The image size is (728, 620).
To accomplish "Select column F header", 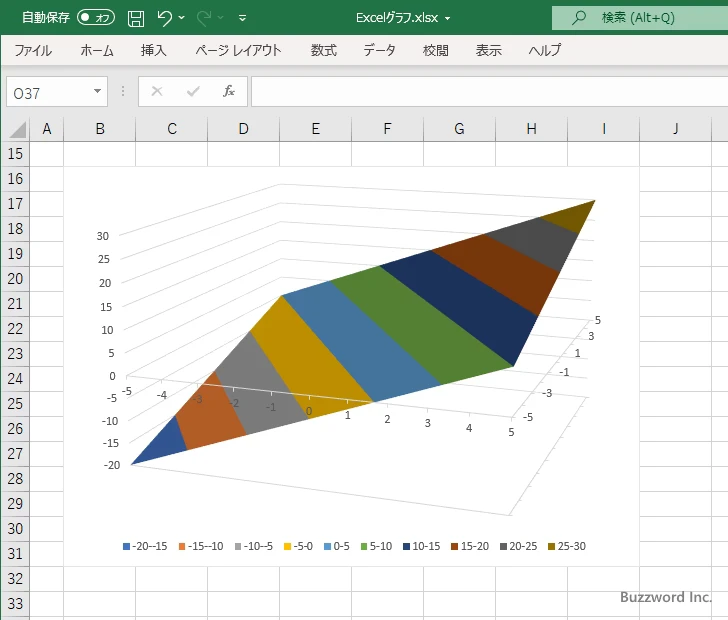I will (x=388, y=129).
